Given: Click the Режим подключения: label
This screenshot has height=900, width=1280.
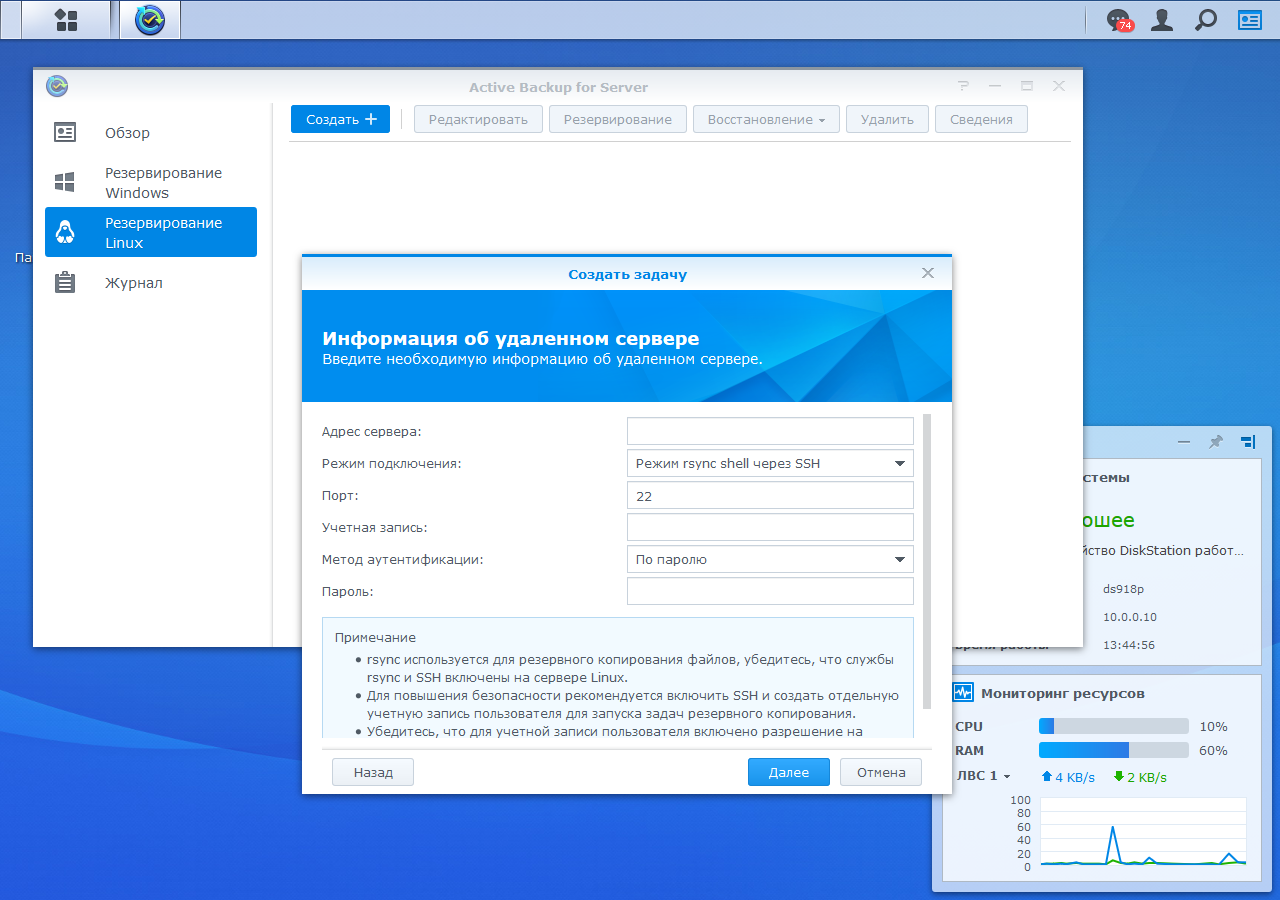Looking at the screenshot, I should (x=392, y=464).
